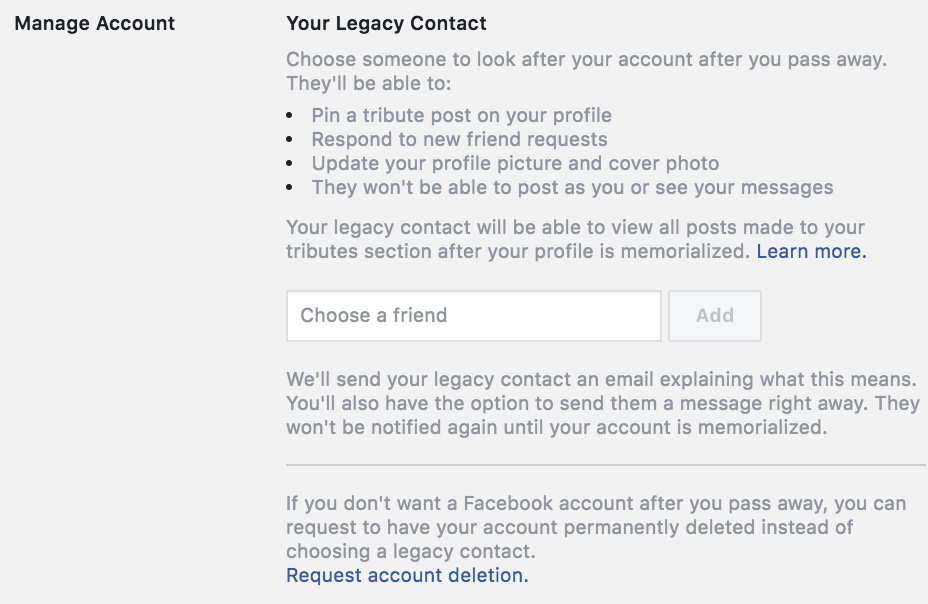Viewport: 928px width, 604px height.
Task: Click the "Request account deletion." link
Action: coord(407,575)
